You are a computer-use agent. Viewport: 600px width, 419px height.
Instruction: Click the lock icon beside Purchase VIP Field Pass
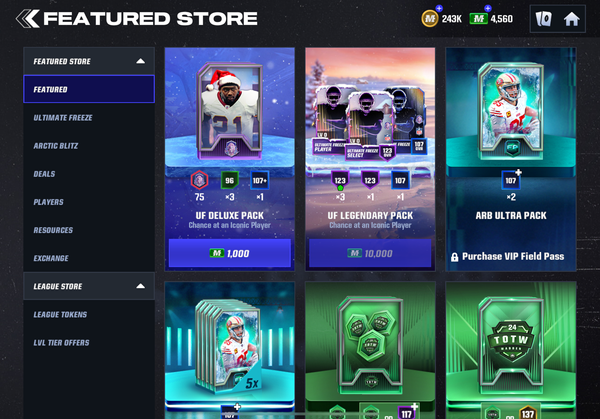454,257
